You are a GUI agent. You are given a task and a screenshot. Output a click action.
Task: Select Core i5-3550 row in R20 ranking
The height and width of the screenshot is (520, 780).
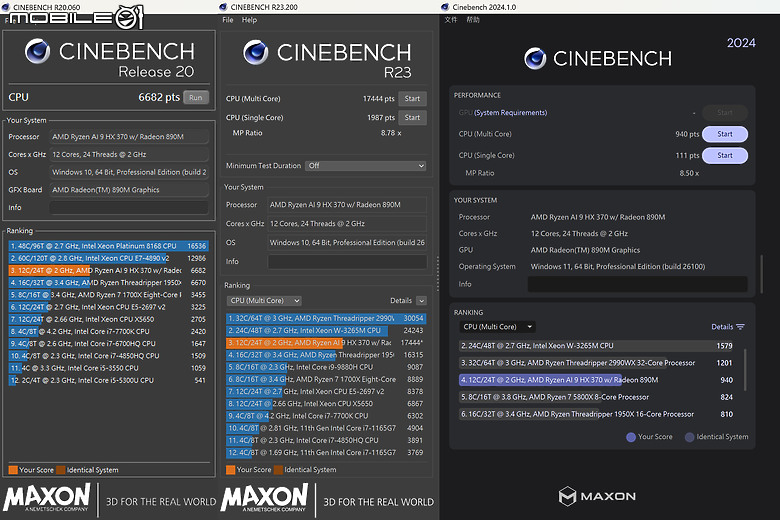pyautogui.click(x=108, y=368)
